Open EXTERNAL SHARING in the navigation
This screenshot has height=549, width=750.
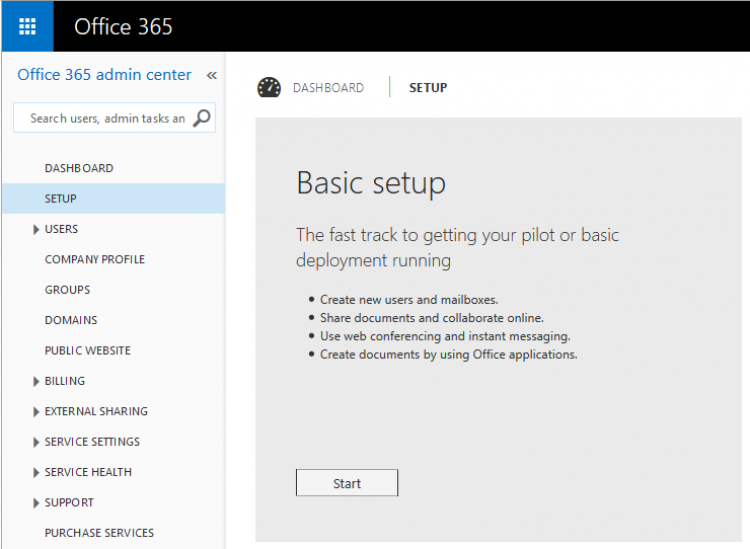[x=96, y=411]
